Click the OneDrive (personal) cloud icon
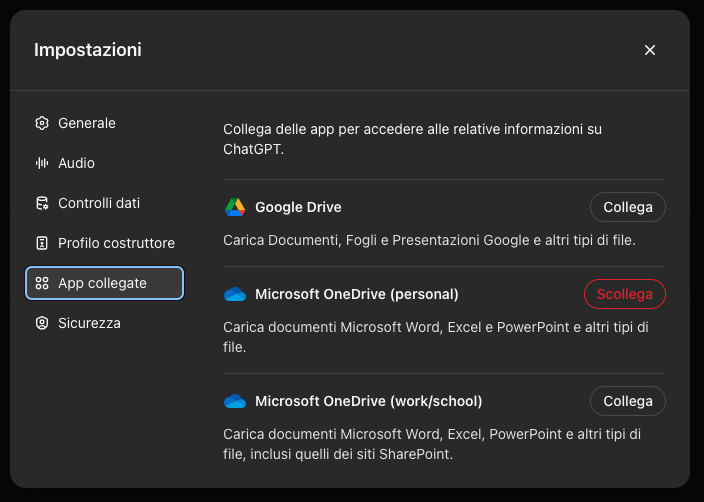The width and height of the screenshot is (704, 502). click(x=235, y=294)
